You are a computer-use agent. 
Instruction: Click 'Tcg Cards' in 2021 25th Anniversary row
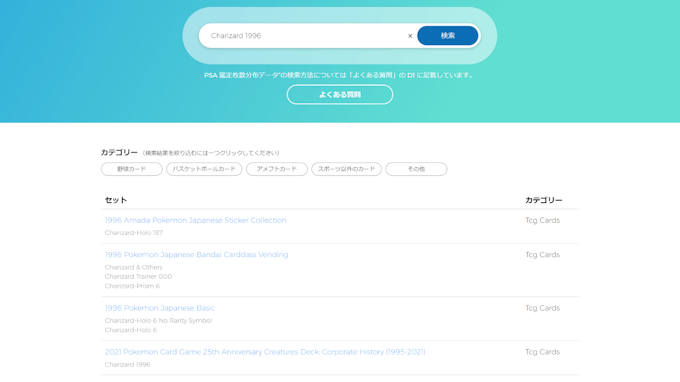[x=543, y=352]
